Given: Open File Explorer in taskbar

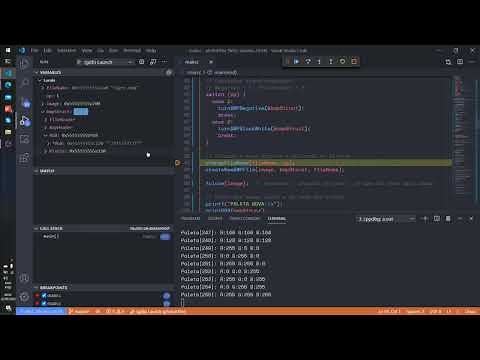Looking at the screenshot, I should click(x=8, y=132).
